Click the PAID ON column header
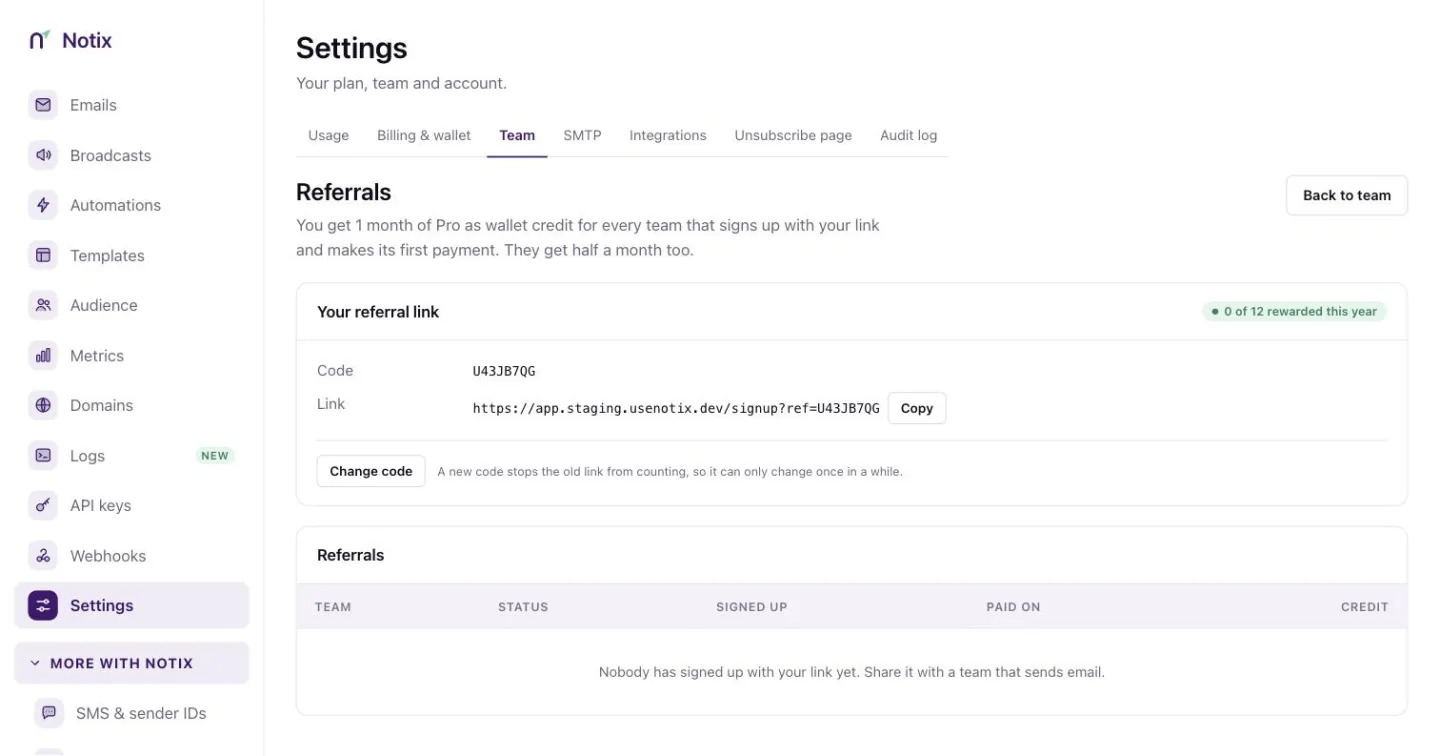 coord(1013,607)
